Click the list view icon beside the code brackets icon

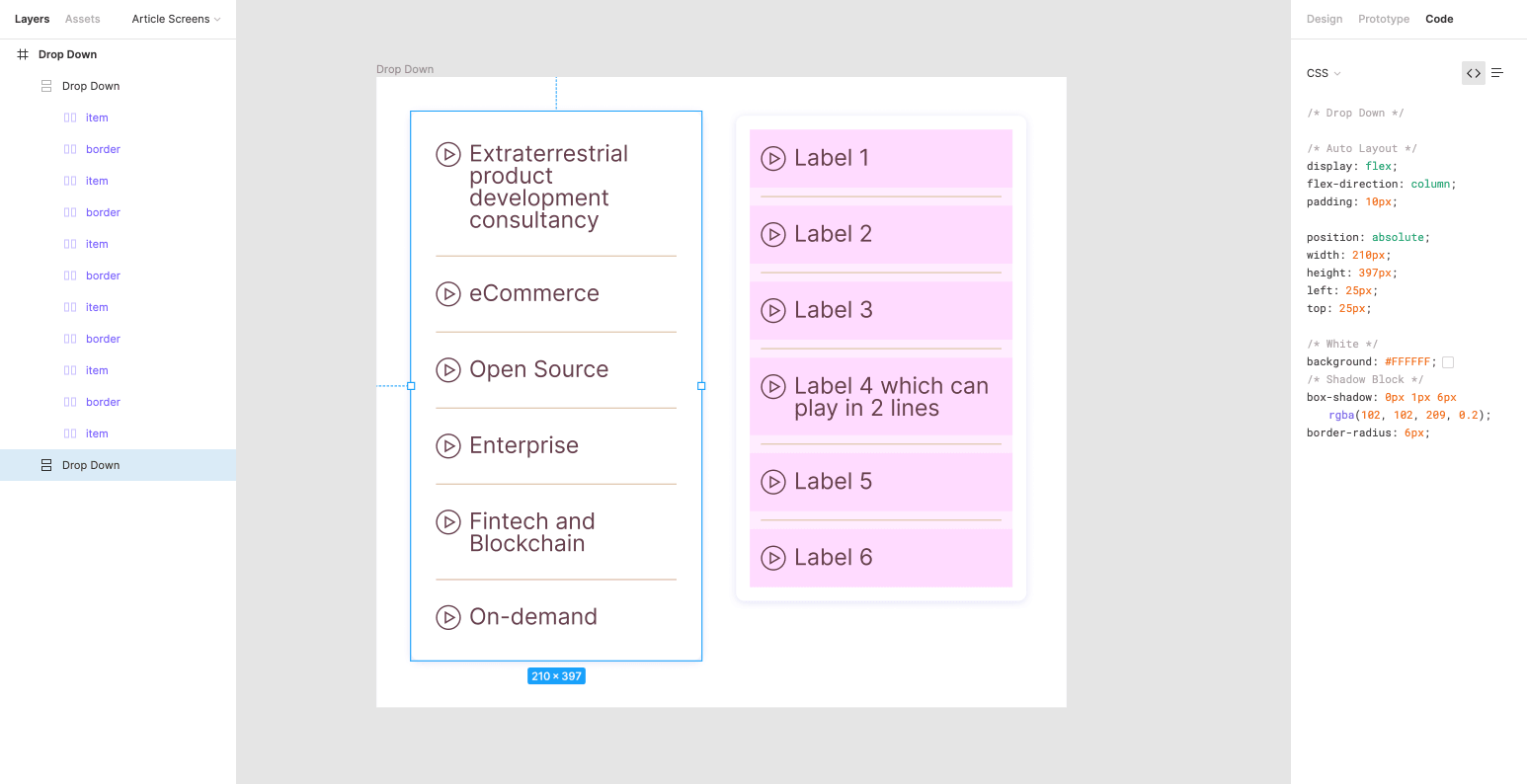[x=1497, y=72]
